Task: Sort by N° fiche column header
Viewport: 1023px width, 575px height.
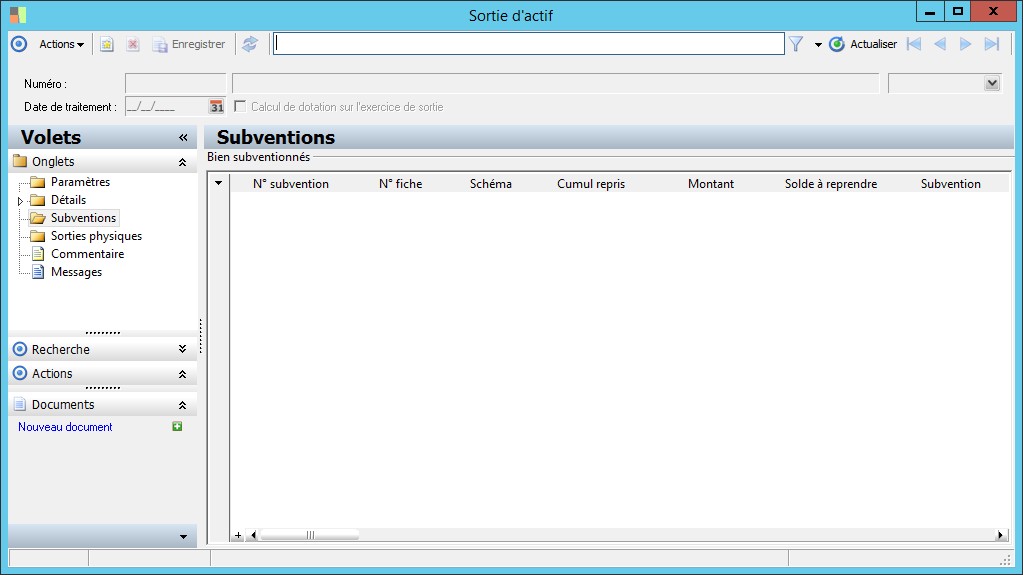Action: (x=401, y=184)
